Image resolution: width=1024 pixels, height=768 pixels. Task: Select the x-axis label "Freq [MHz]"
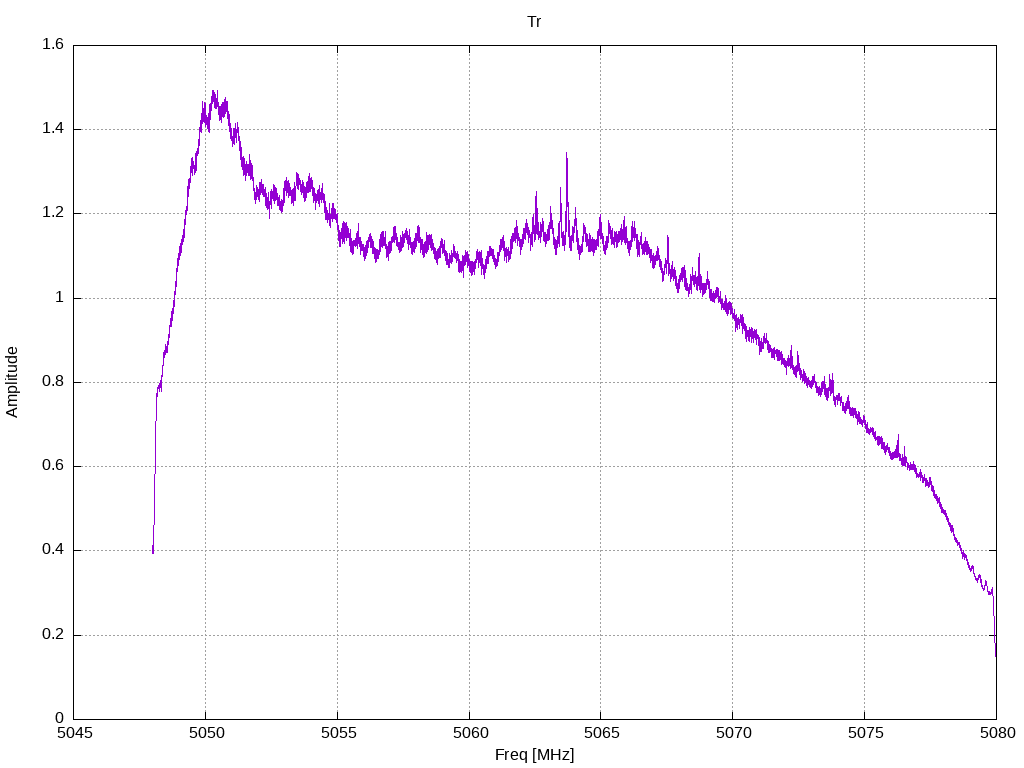tap(534, 755)
